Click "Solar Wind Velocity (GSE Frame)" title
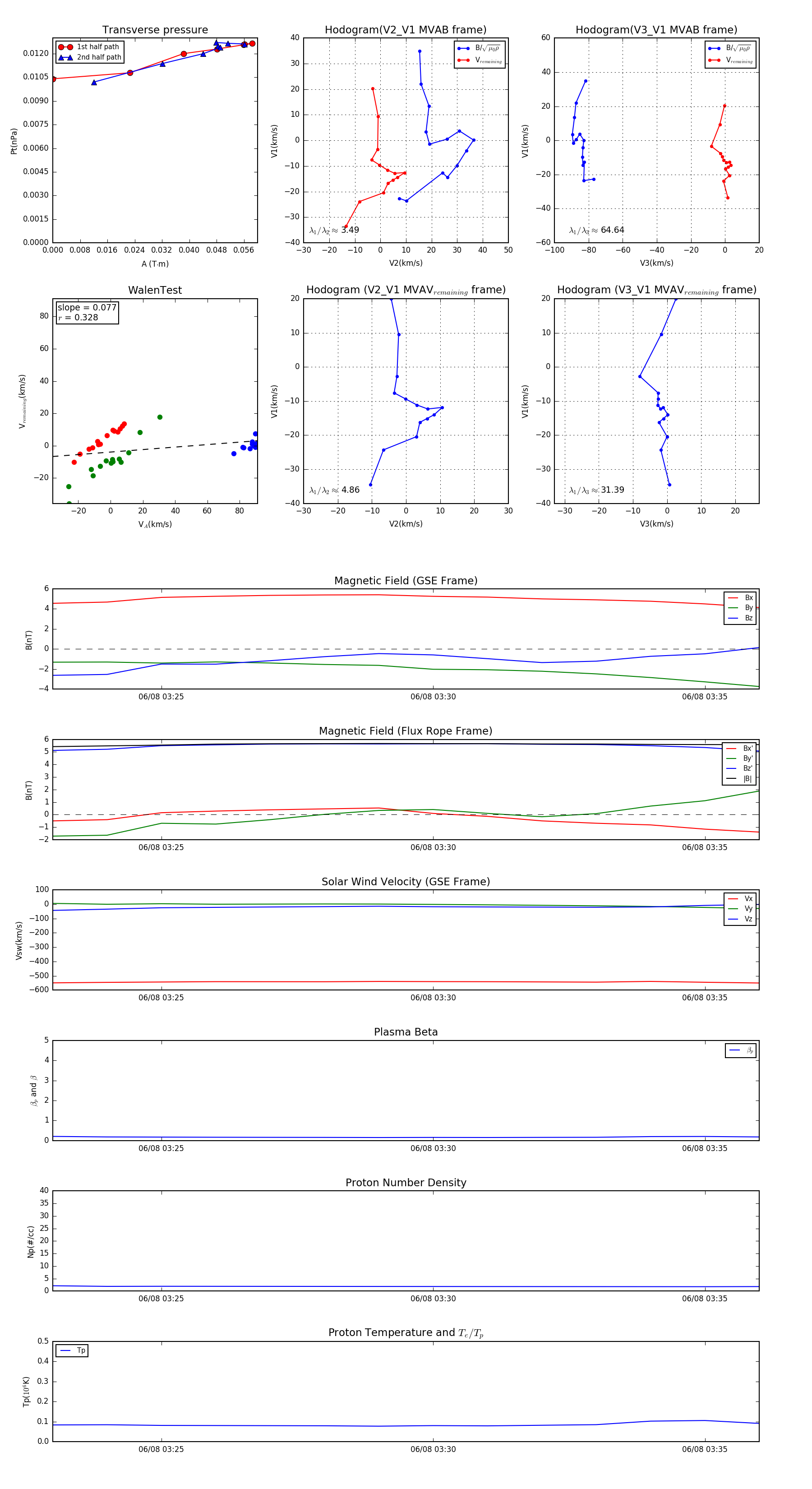The image size is (812, 1489). click(x=406, y=882)
